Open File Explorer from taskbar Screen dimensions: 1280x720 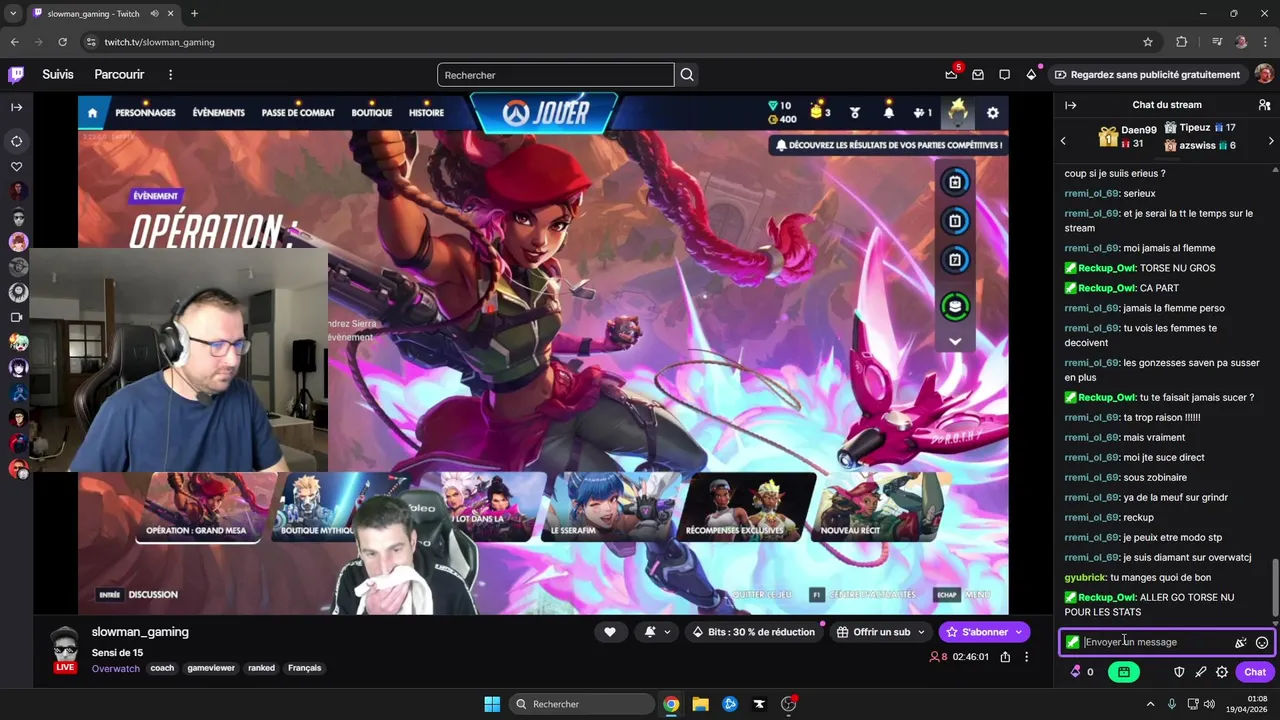coord(700,704)
